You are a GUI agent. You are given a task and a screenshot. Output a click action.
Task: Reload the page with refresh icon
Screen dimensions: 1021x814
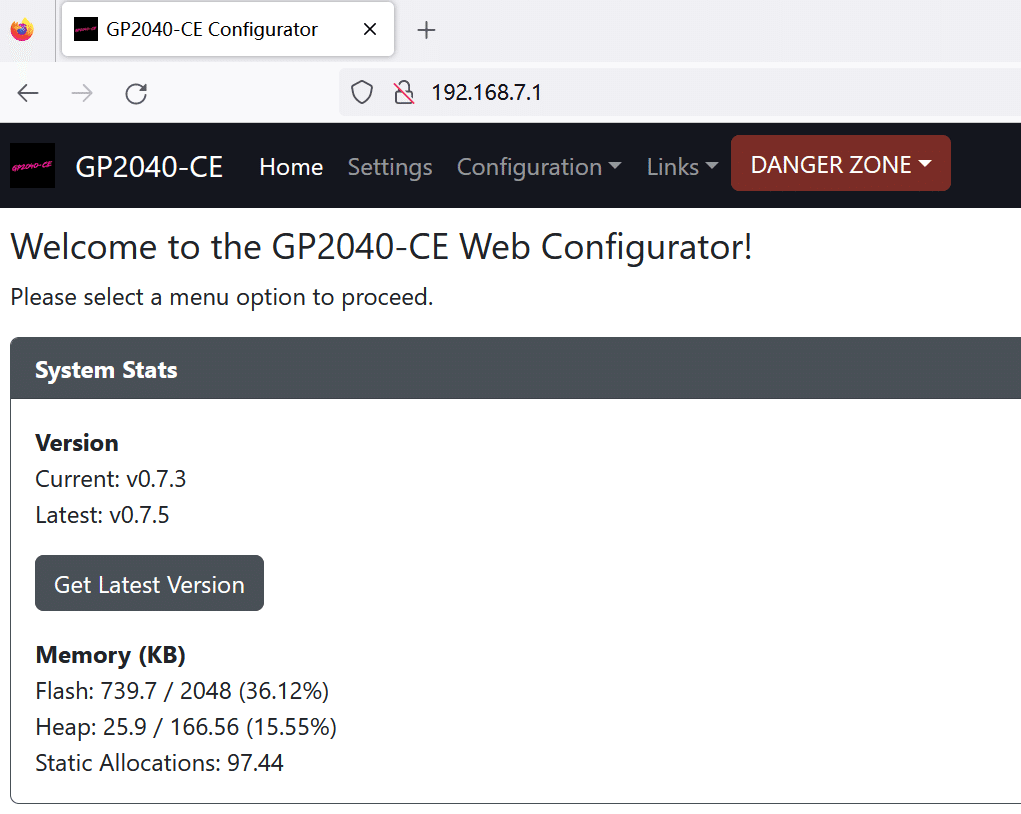click(x=136, y=93)
